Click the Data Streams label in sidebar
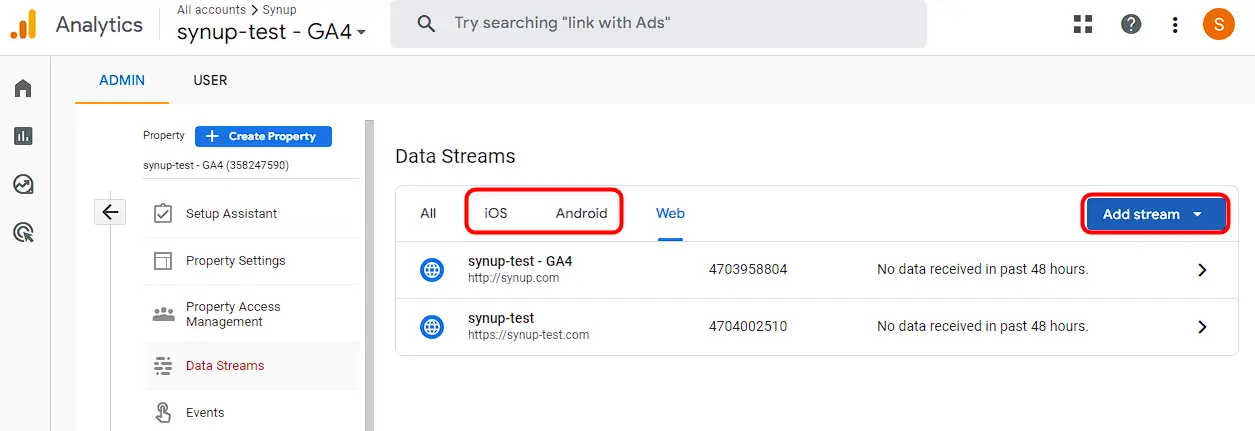Screen dimensions: 1255x431 point(225,366)
